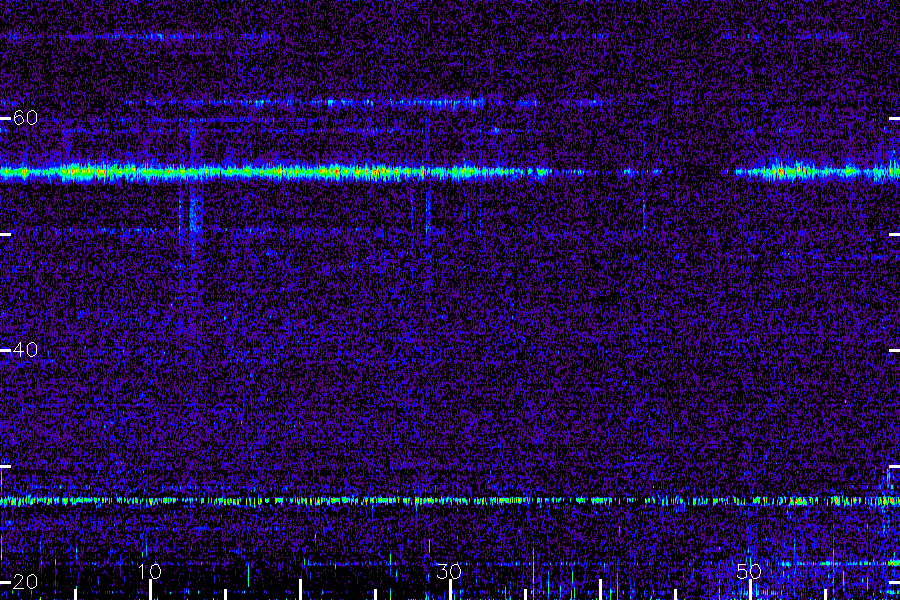900x600 pixels.
Task: Click the 10 label on the horizontal axis
Action: point(149,571)
